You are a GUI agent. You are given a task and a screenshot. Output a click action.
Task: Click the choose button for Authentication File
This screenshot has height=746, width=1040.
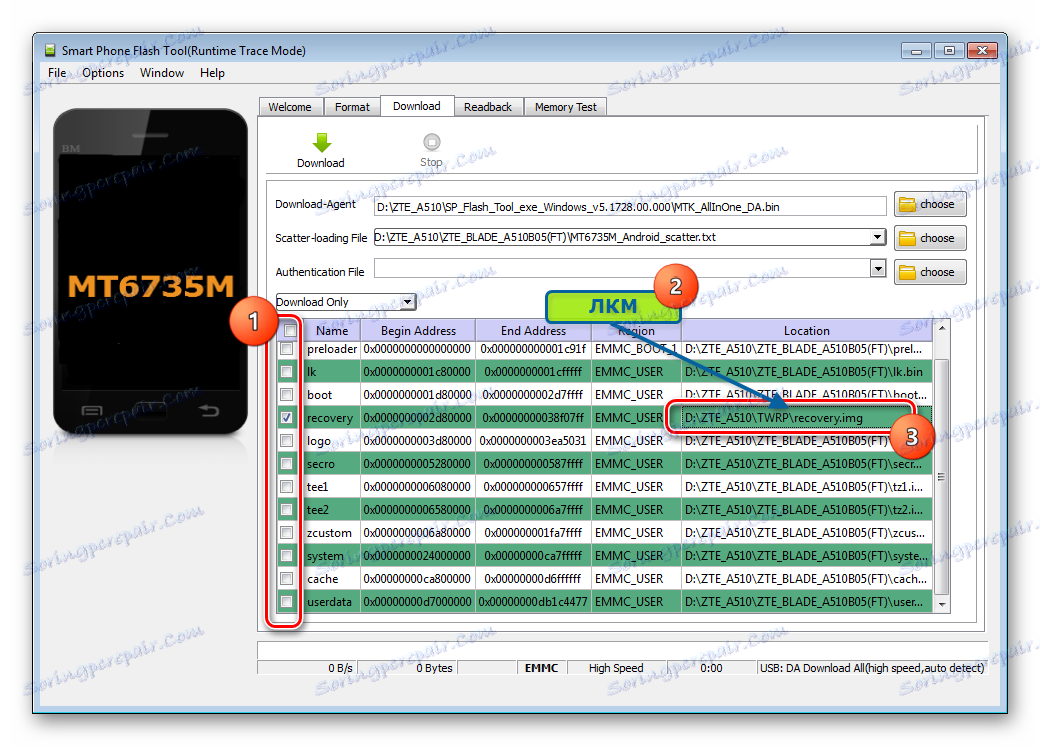pos(929,271)
